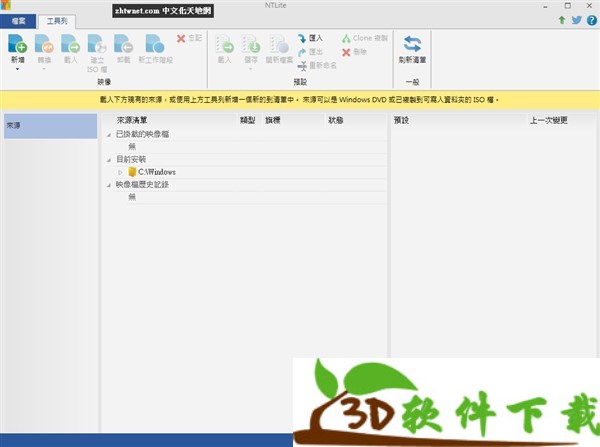Viewport: 600px width, 447px height.
Task: Click the 類型 (Type) column header
Action: (247, 120)
